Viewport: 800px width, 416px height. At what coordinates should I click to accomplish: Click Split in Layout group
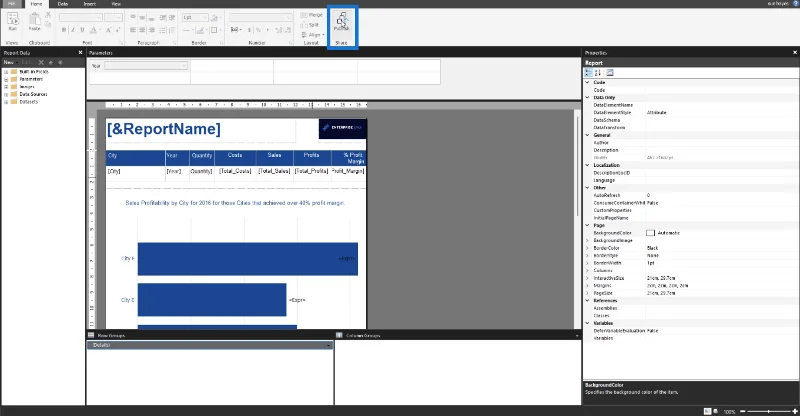coord(310,25)
